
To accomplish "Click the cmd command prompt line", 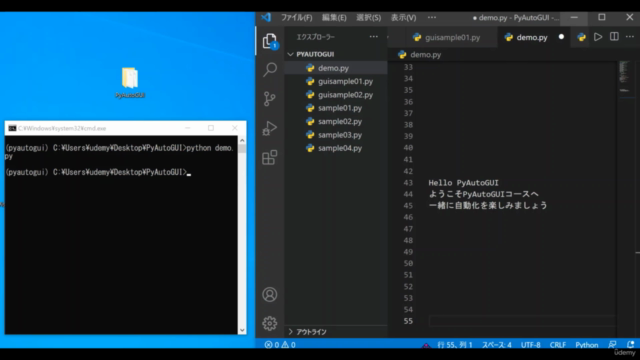I will click(x=98, y=172).
